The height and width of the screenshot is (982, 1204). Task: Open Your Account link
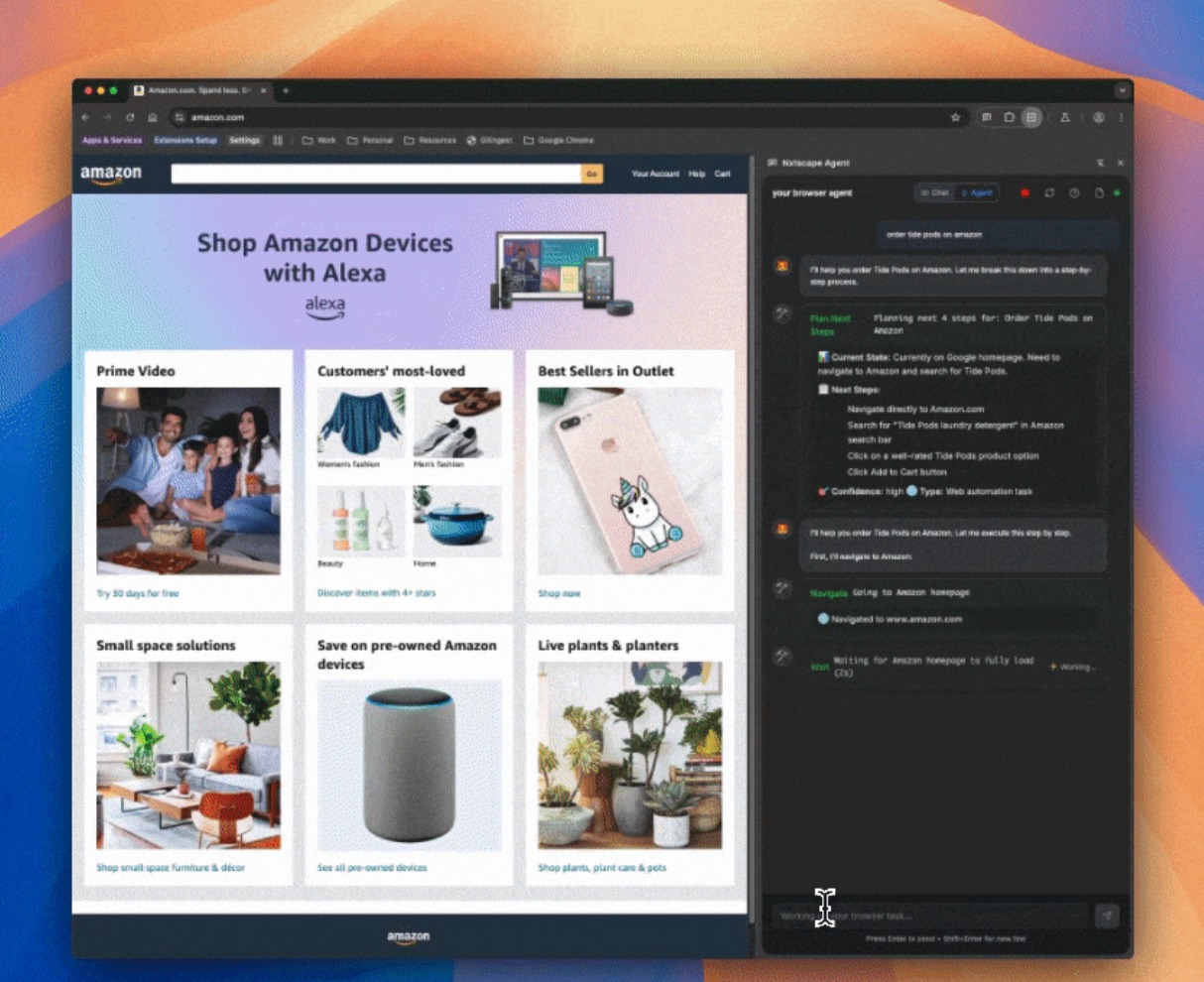tap(656, 174)
